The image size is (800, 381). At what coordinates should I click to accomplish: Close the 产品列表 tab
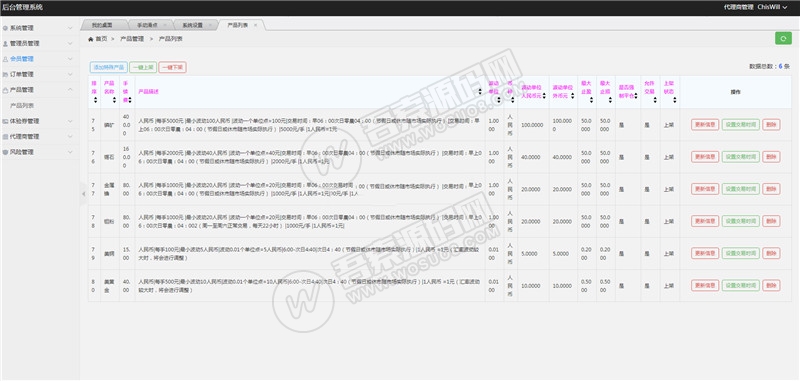click(256, 25)
